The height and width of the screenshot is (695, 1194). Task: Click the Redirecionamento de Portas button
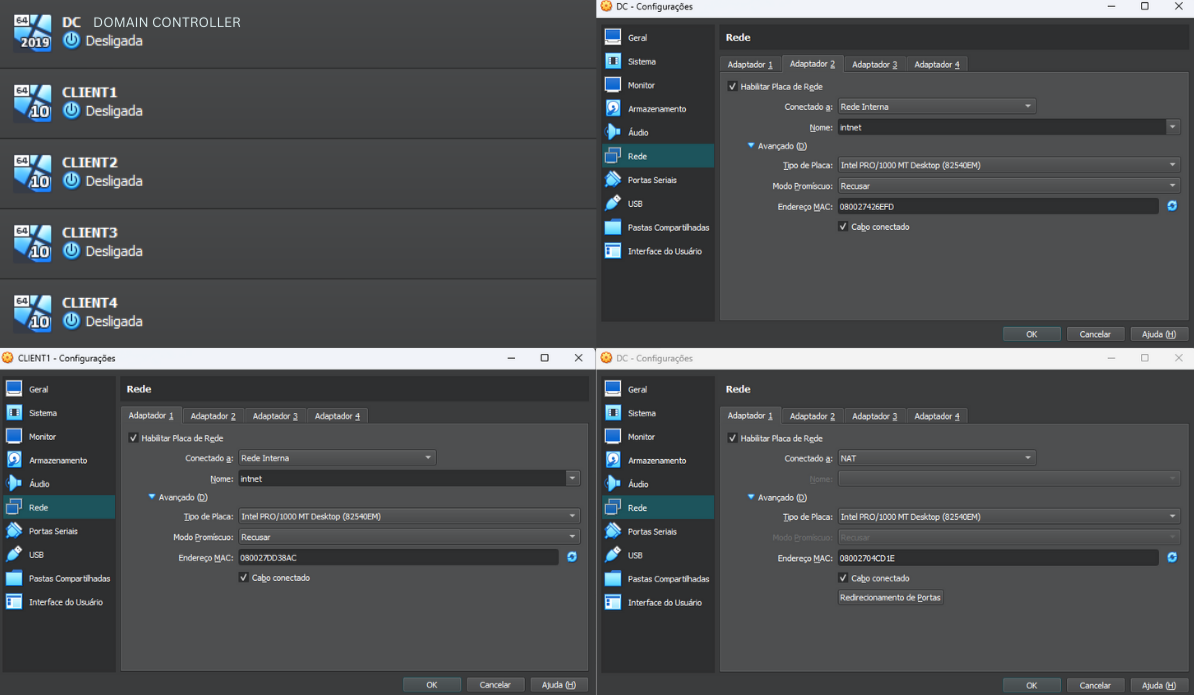click(890, 597)
